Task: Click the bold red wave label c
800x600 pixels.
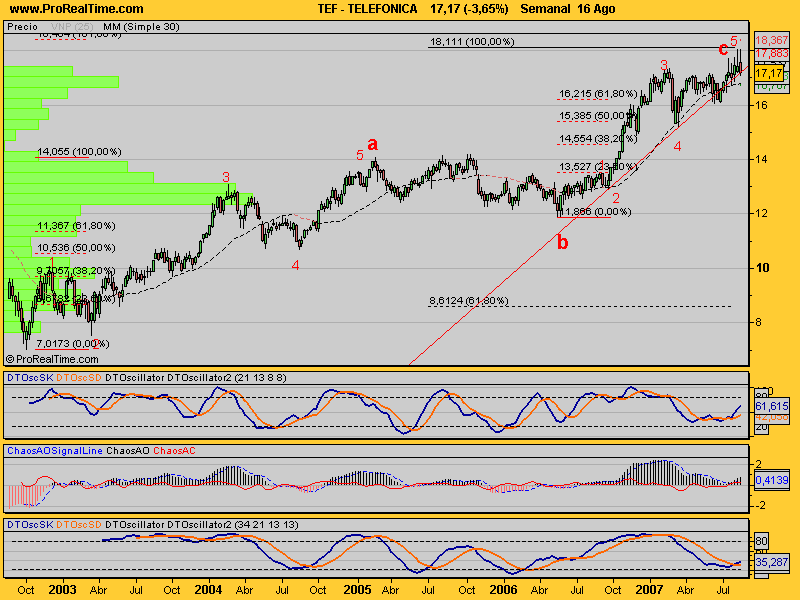Action: pos(723,49)
